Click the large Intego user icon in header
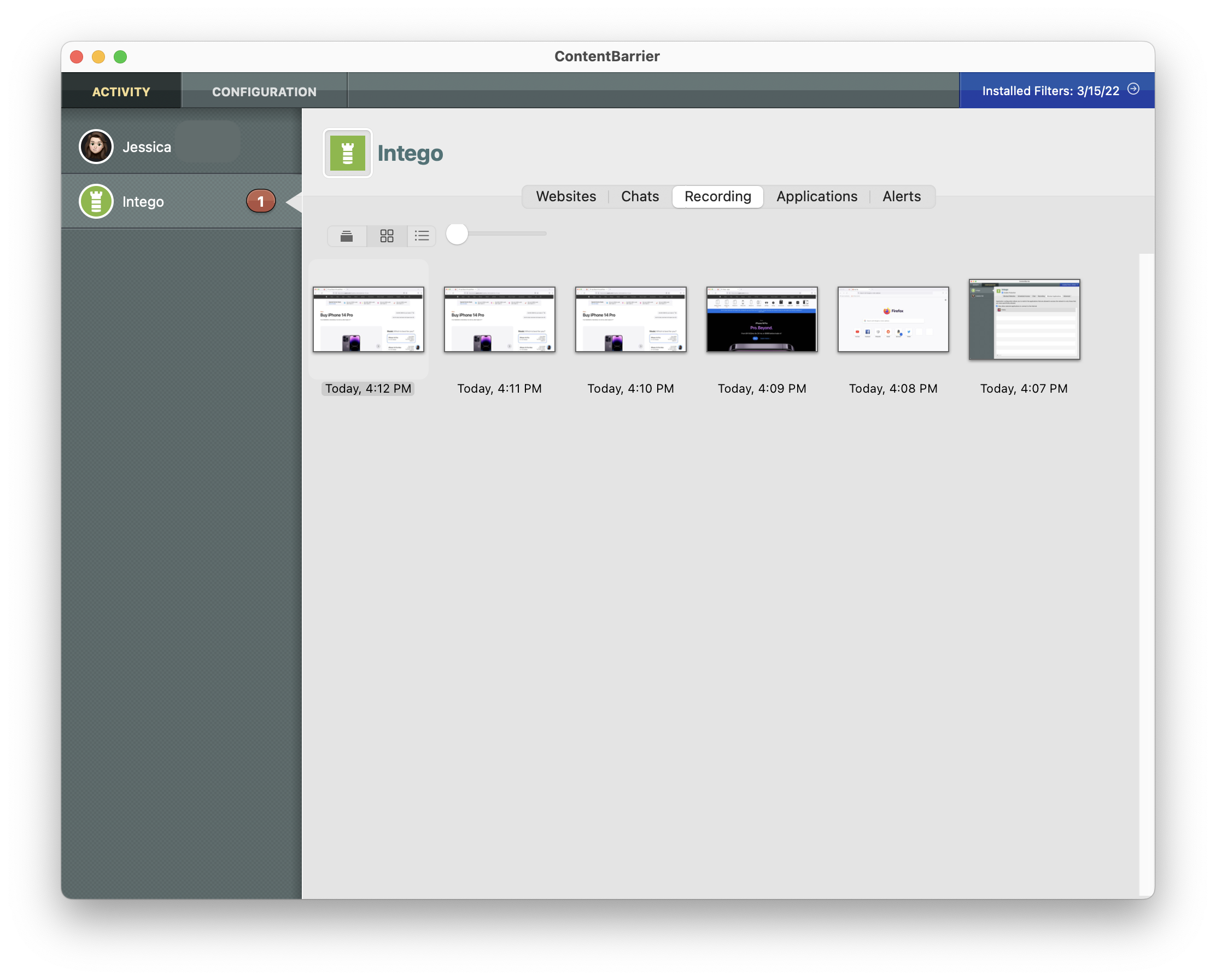This screenshot has width=1216, height=980. (347, 153)
